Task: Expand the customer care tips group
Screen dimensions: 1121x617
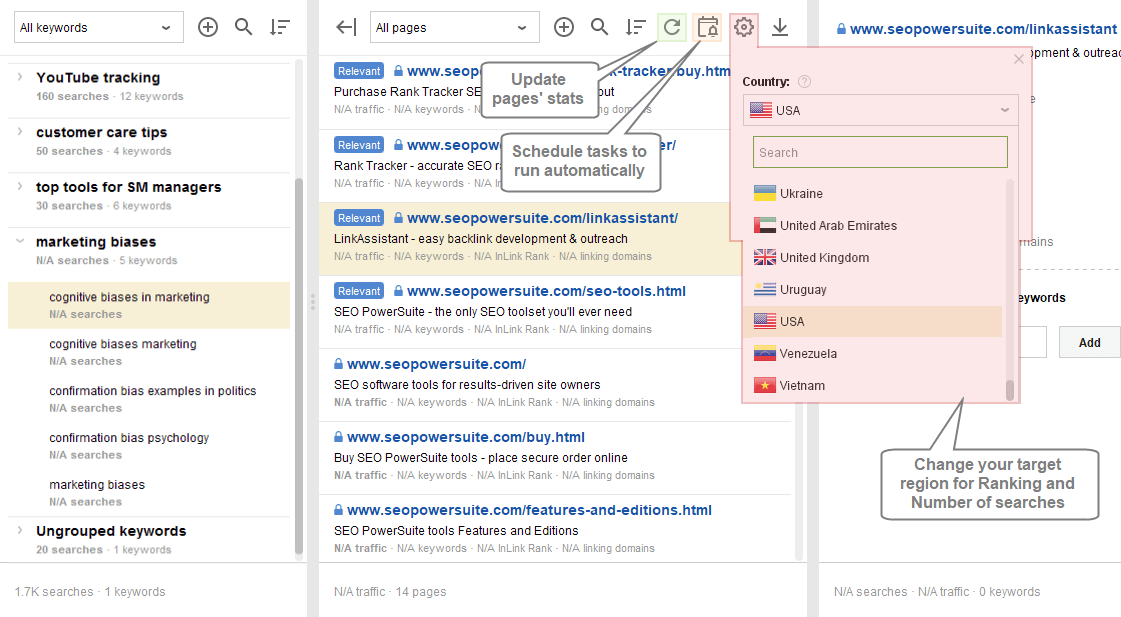Action: [20, 132]
